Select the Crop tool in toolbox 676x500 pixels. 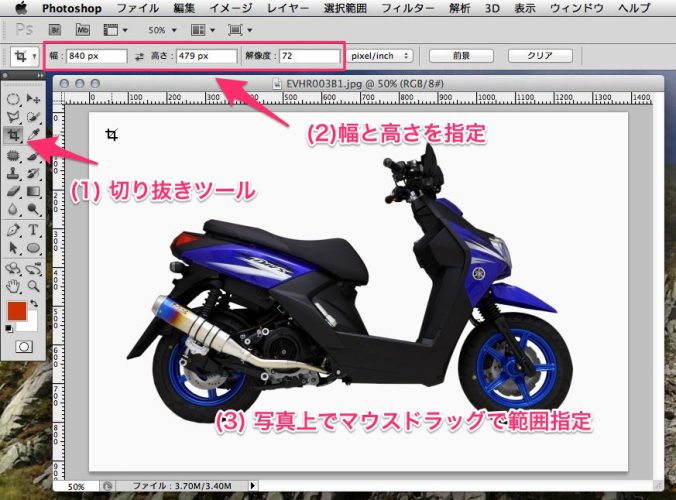point(13,135)
